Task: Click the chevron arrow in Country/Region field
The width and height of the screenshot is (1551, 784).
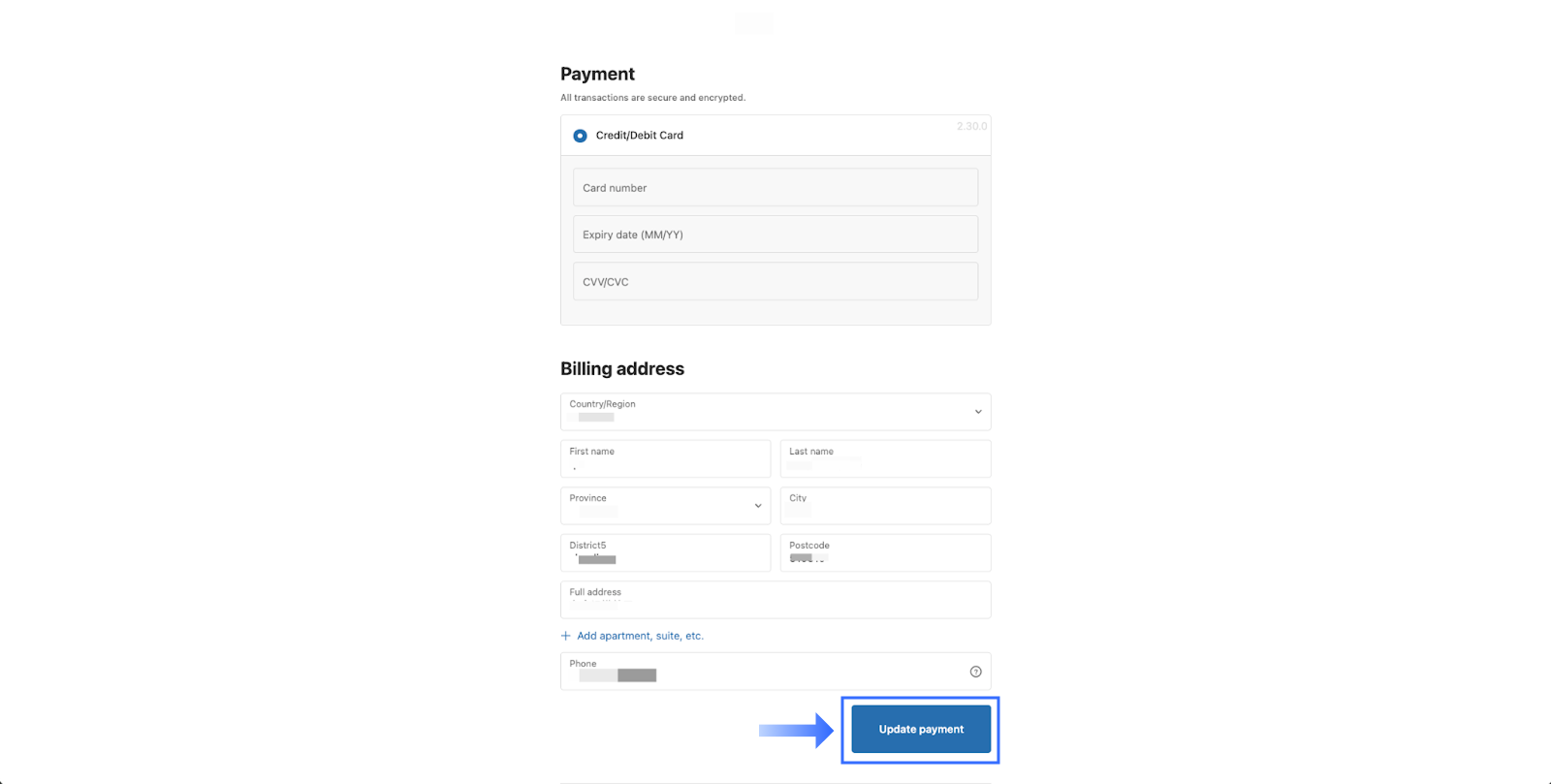Action: tap(978, 412)
